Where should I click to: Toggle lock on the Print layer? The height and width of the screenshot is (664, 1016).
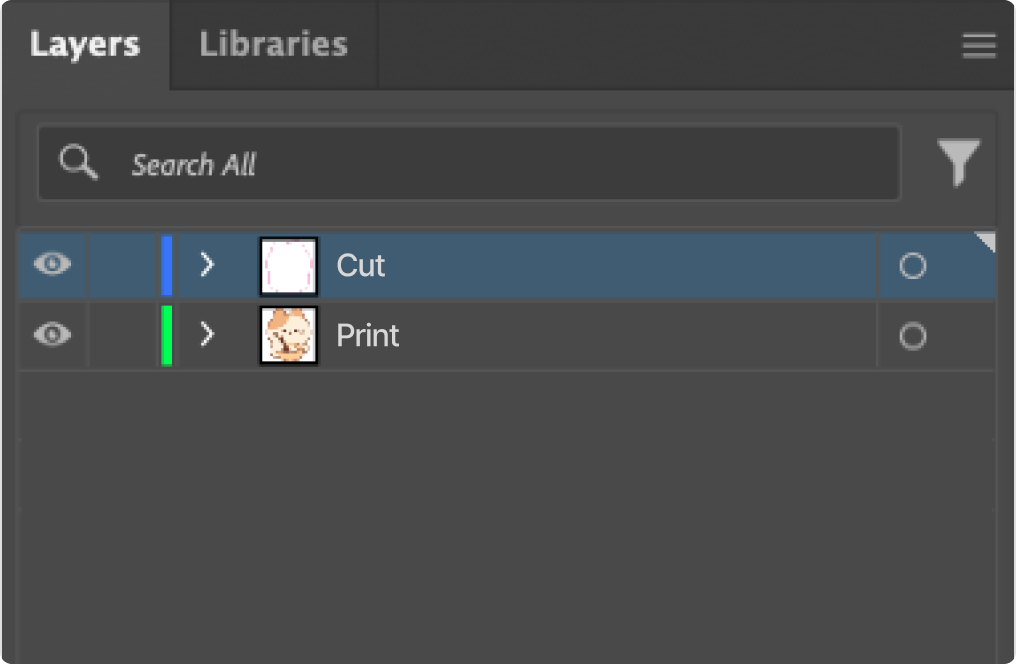(123, 336)
